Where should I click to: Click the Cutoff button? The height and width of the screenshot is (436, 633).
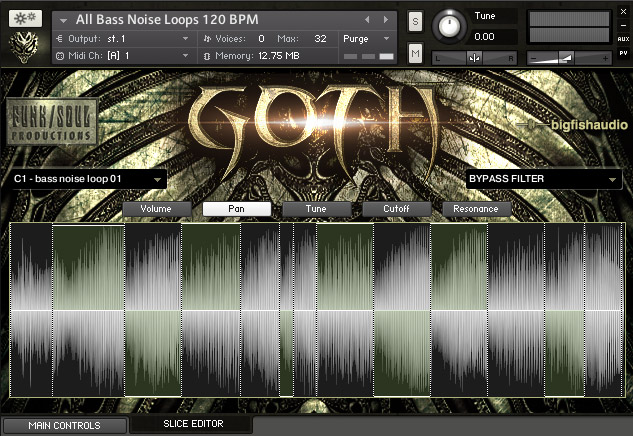tap(396, 209)
